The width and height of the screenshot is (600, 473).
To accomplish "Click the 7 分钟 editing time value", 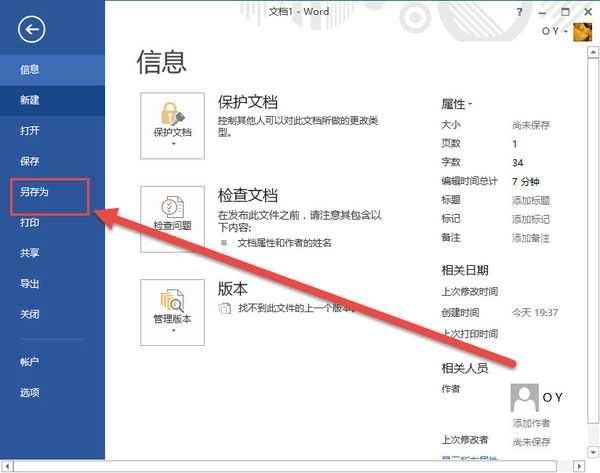I will pos(526,181).
